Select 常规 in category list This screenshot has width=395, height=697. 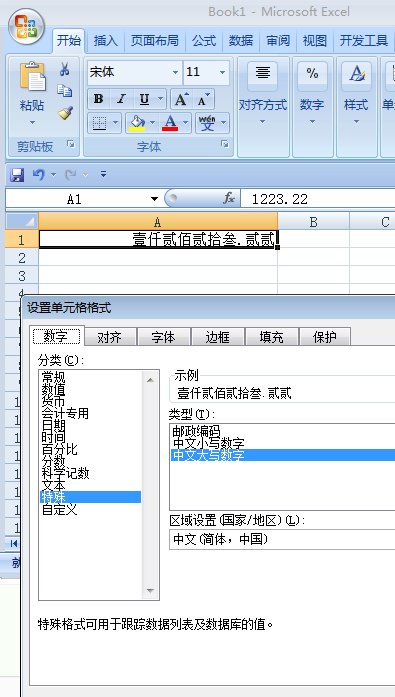[53, 377]
